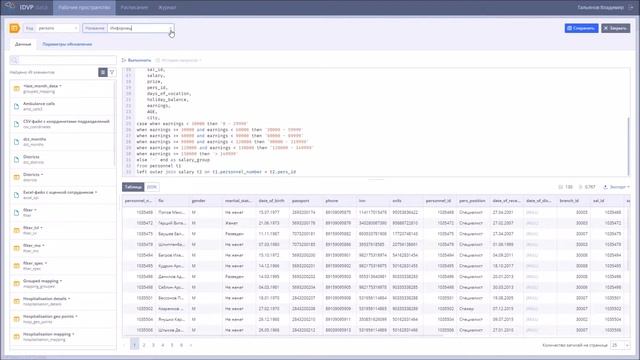Click the table icon of filter_lvl
The height and width of the screenshot is (360, 640).
(x=17, y=230)
